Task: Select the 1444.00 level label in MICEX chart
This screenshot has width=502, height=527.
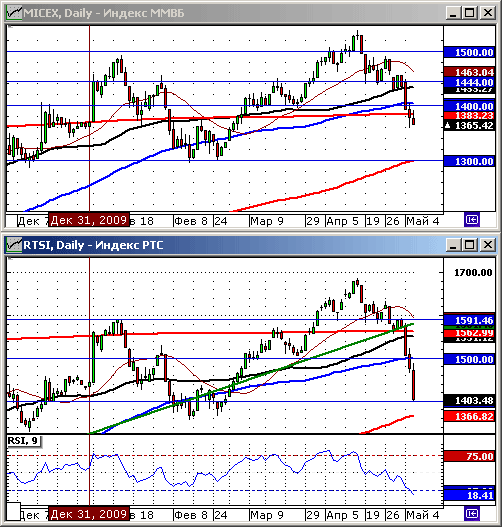Action: click(469, 82)
